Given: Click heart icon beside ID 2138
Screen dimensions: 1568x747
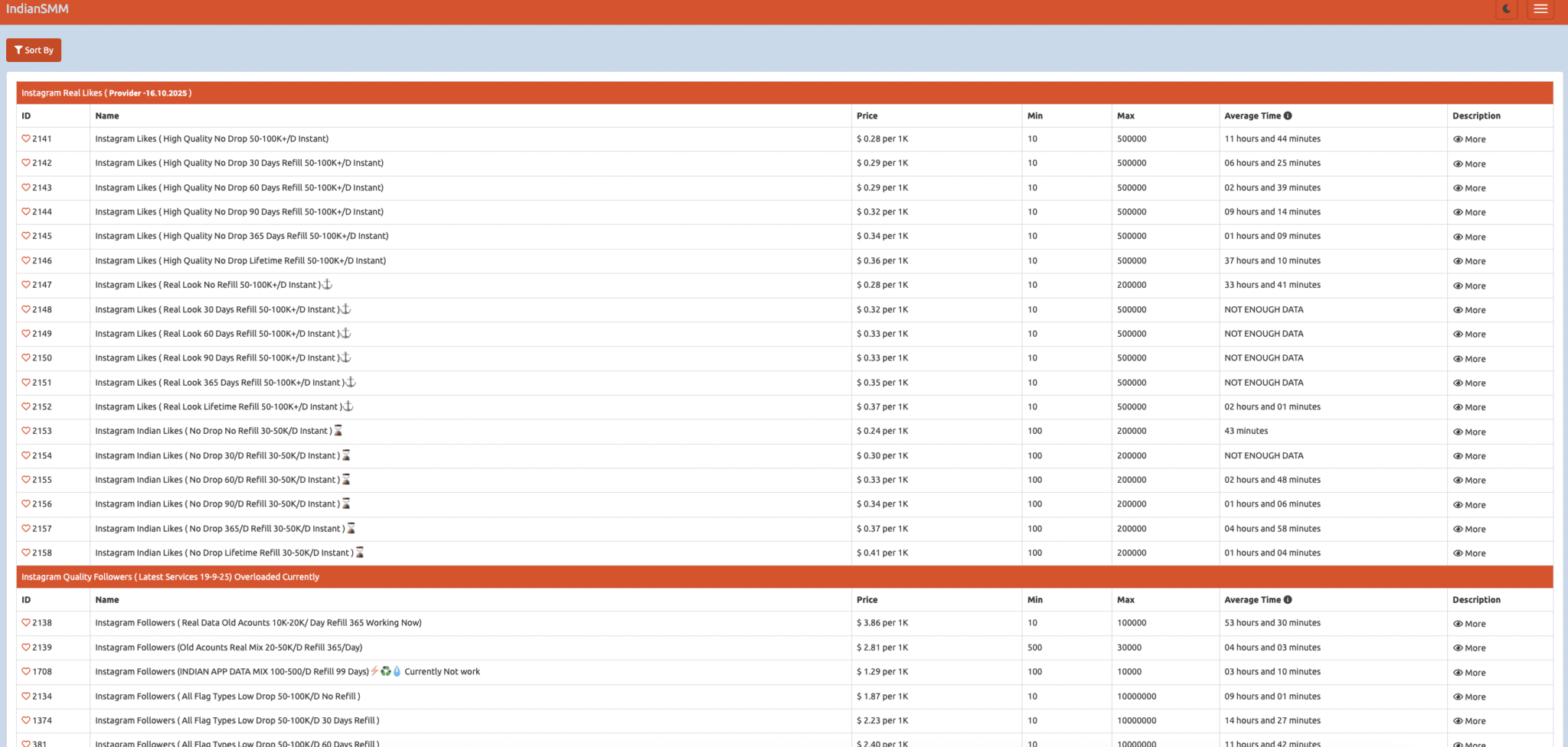Looking at the screenshot, I should [x=26, y=623].
